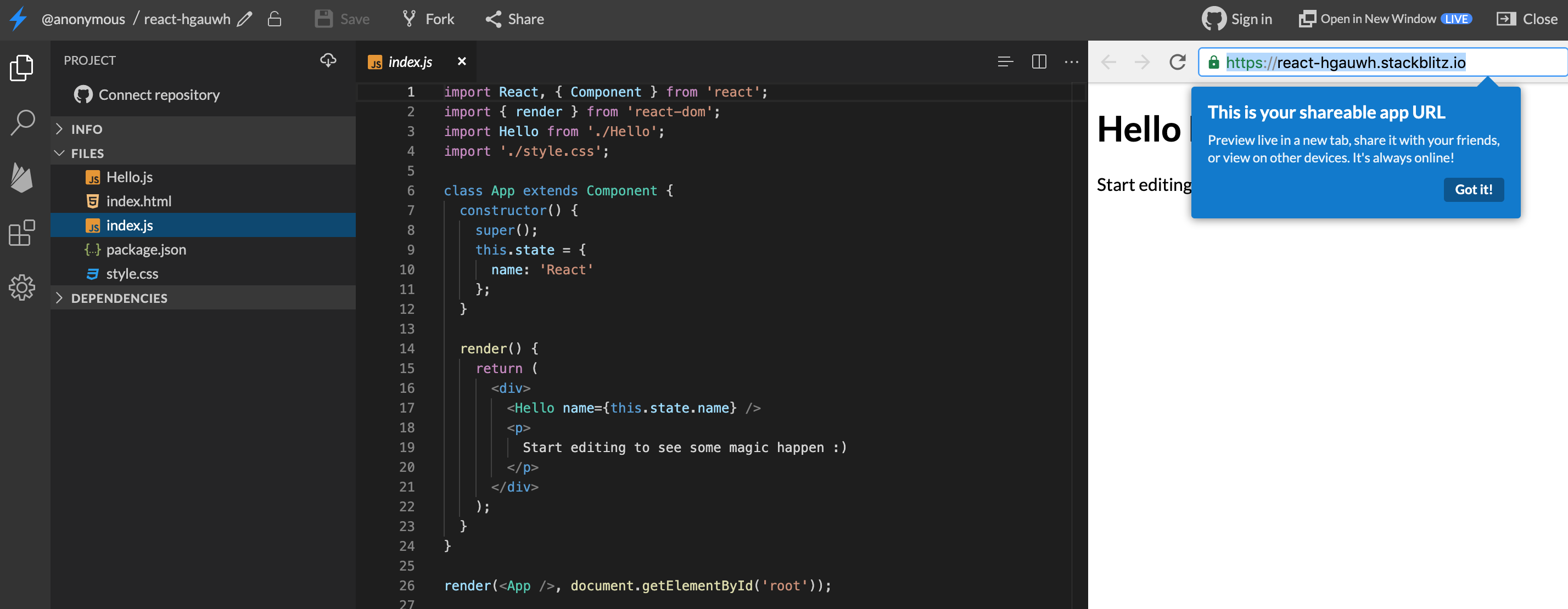Click the Fork button

click(x=429, y=19)
